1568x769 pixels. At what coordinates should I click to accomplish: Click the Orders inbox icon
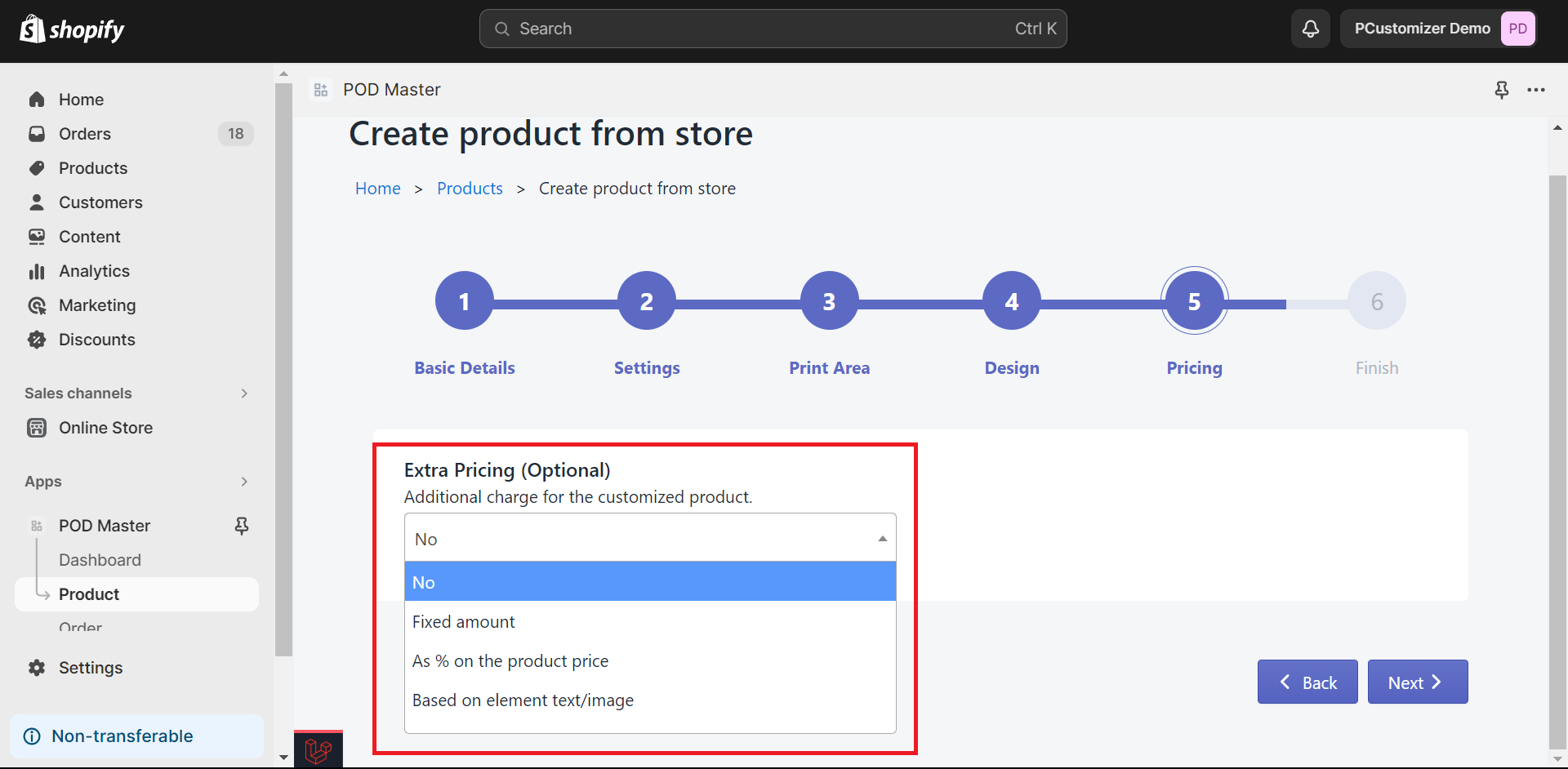[x=37, y=134]
